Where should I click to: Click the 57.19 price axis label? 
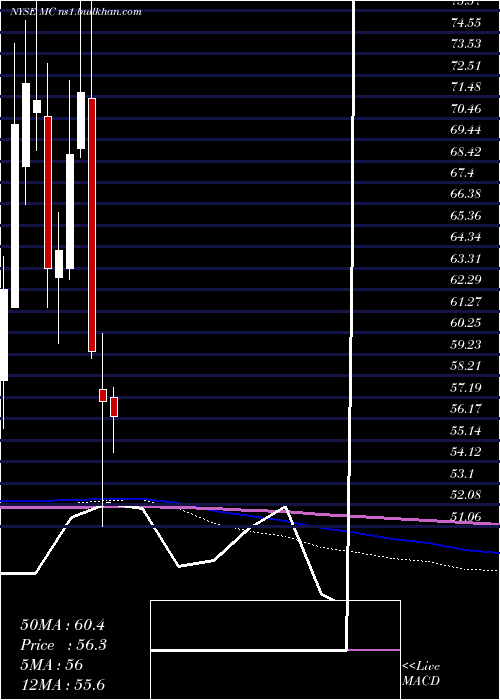click(466, 388)
